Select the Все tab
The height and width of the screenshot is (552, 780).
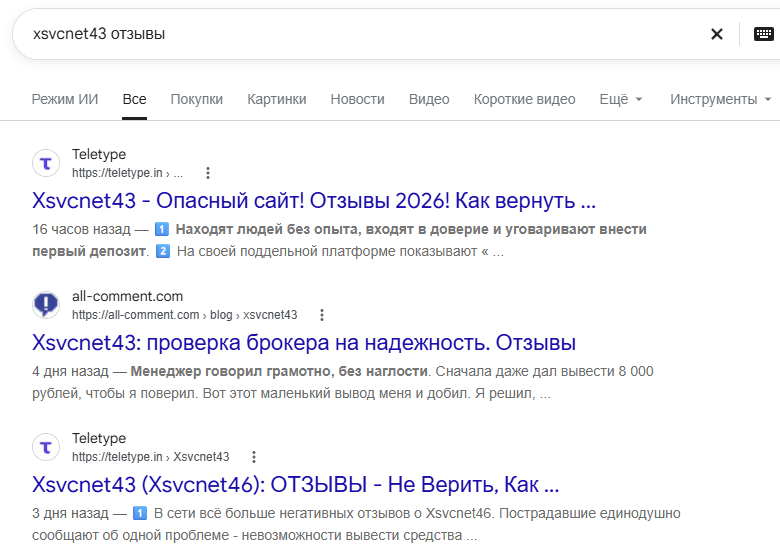pyautogui.click(x=134, y=99)
